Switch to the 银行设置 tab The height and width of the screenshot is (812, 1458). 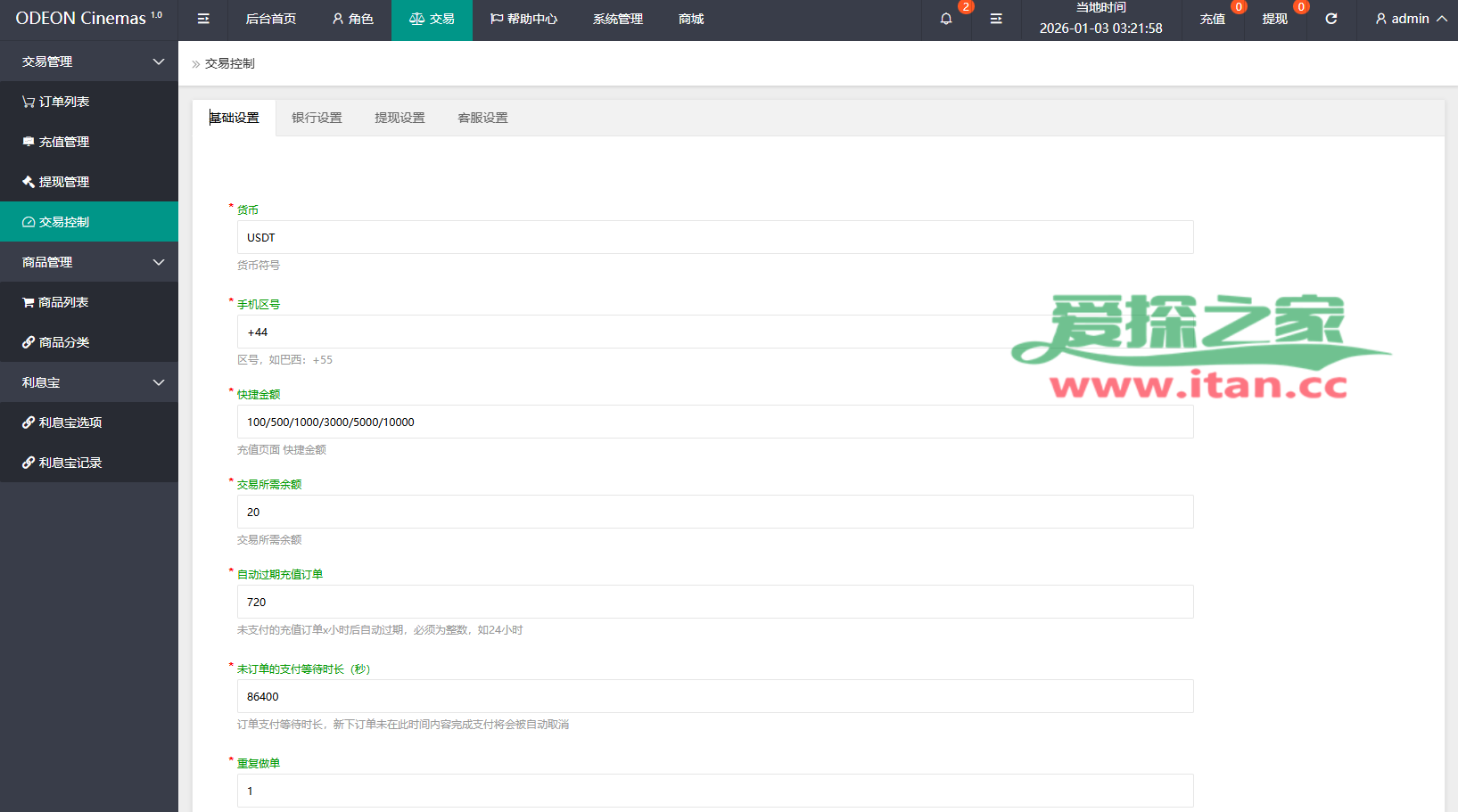point(317,118)
